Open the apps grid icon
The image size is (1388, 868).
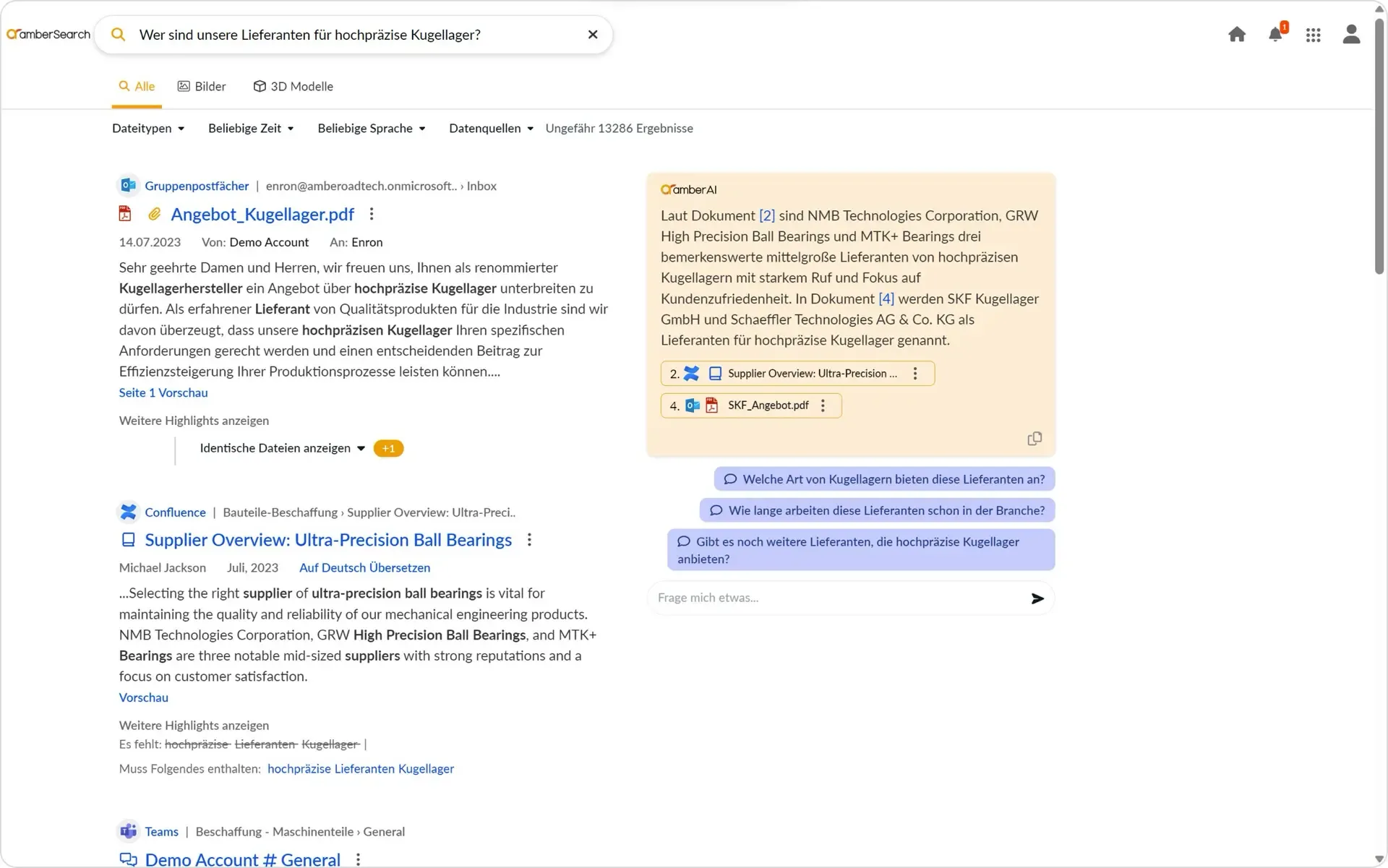click(x=1314, y=34)
